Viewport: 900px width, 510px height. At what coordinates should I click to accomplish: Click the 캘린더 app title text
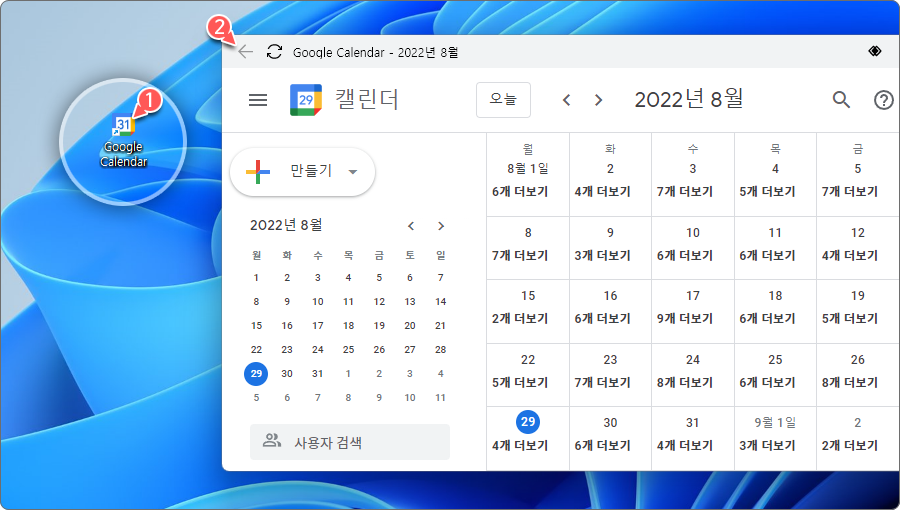[x=367, y=99]
